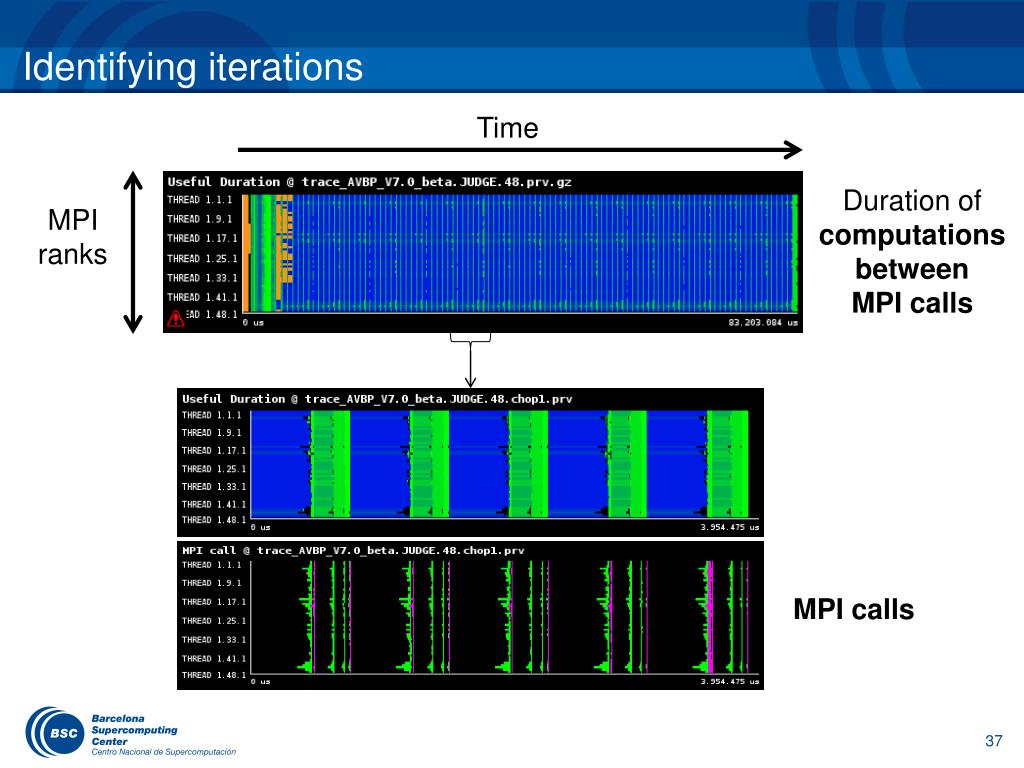This screenshot has width=1024, height=768.
Task: Select THREAD 1.41.1 in the Useful Duration chop1 window
Action: tap(214, 505)
